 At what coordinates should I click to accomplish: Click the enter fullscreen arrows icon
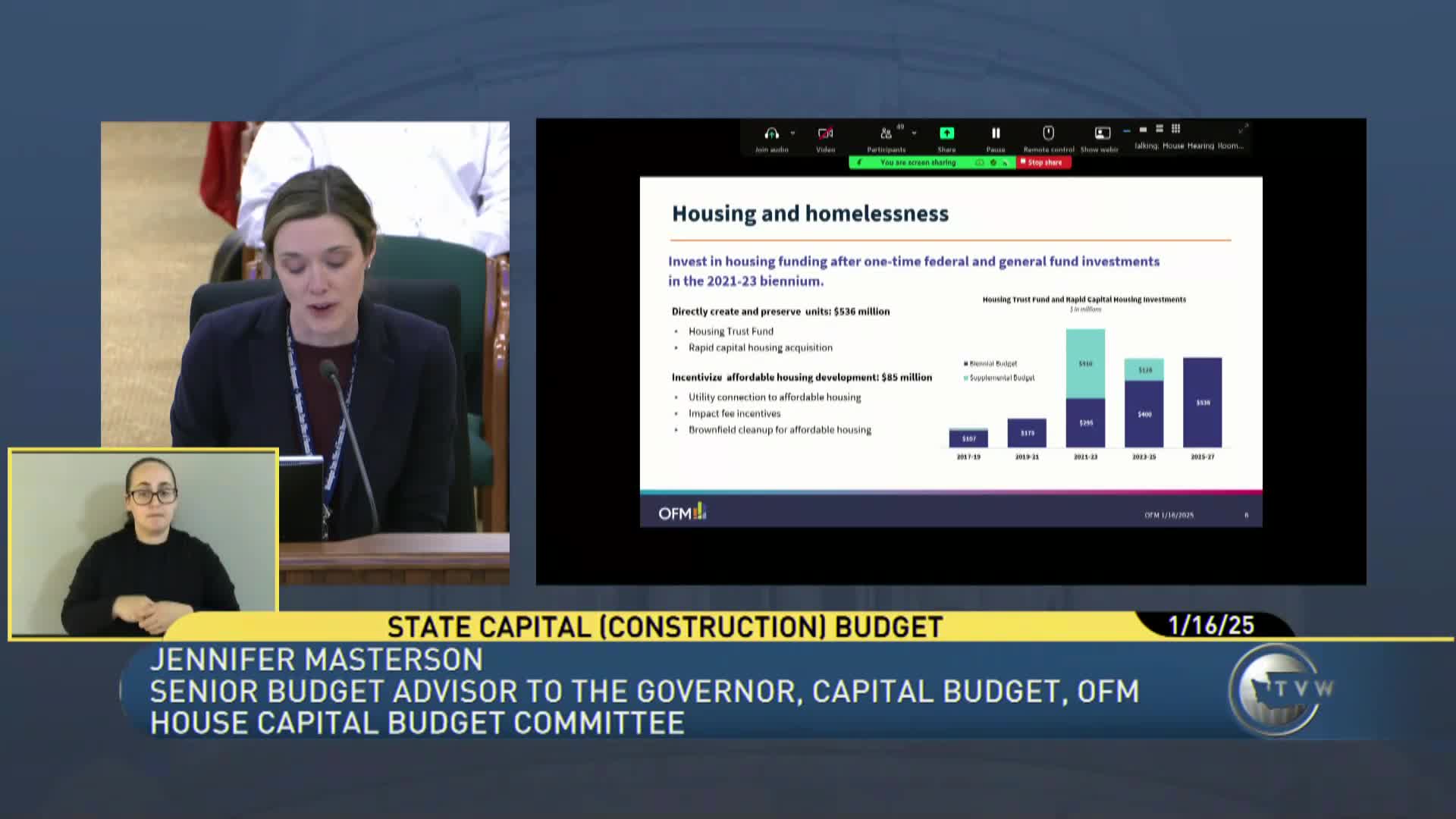coord(1243,128)
